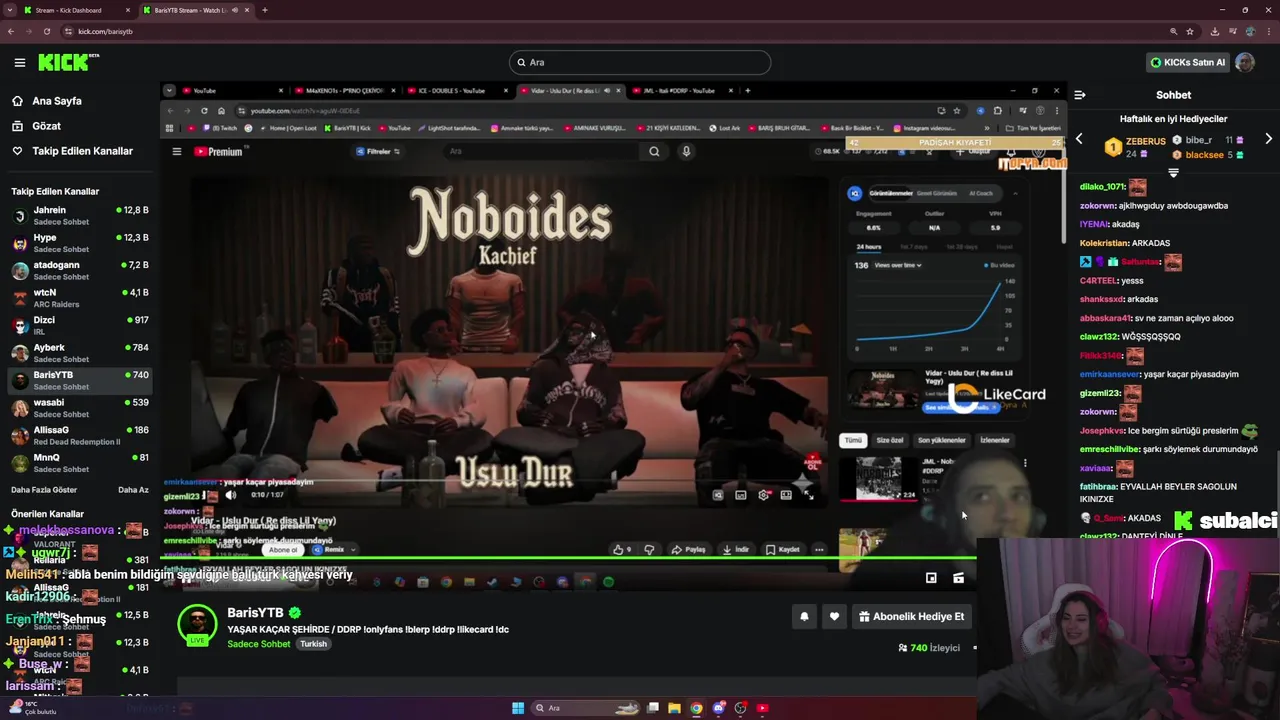The image size is (1280, 720).
Task: Click the Turkish language tag
Action: (313, 644)
